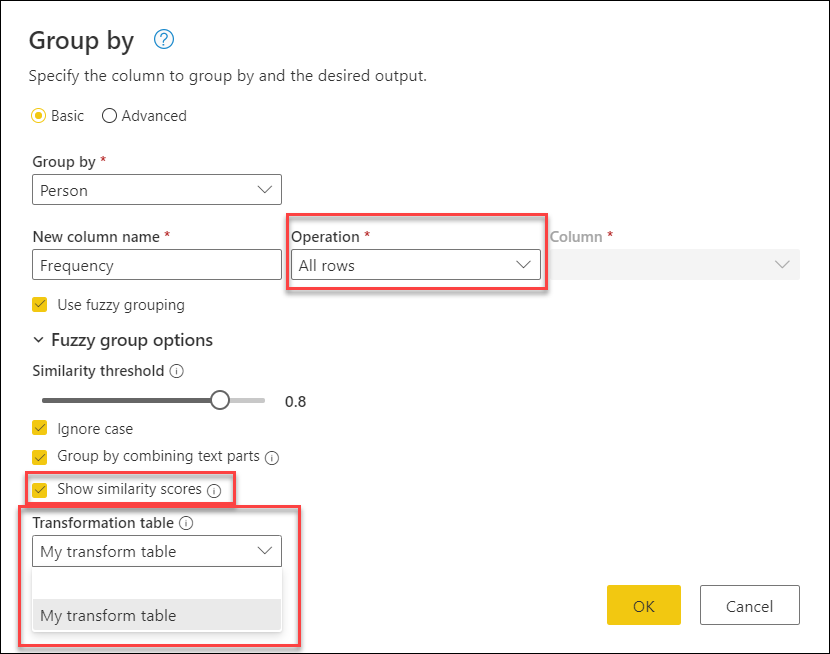
Task: Switch to Advanced mode radio button
Action: coord(109,115)
